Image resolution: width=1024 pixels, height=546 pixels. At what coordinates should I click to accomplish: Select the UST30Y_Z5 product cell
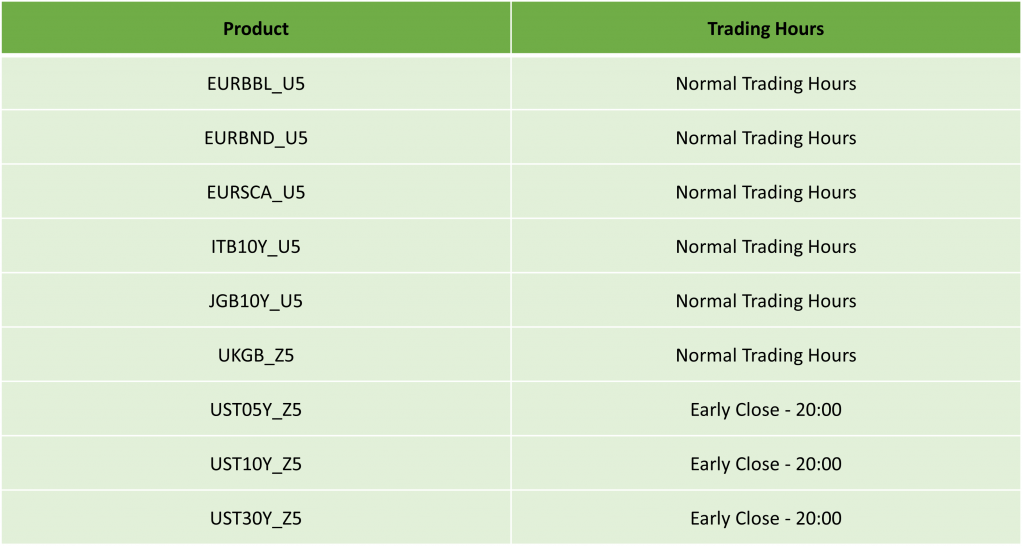pyautogui.click(x=256, y=517)
